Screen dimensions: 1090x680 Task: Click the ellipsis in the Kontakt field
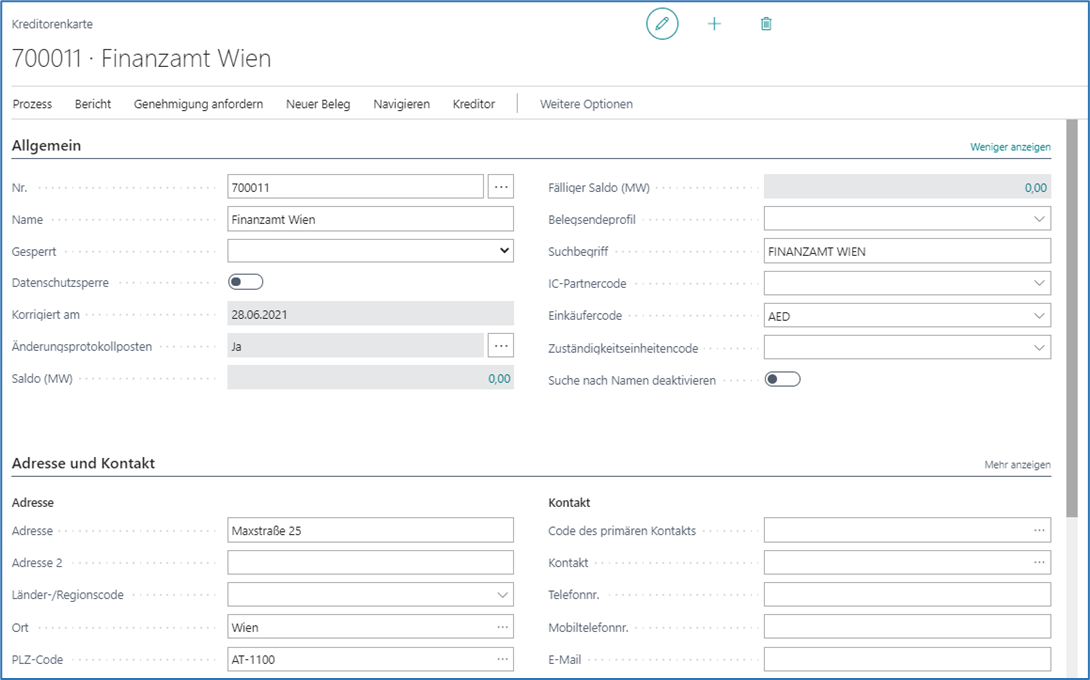click(1039, 562)
